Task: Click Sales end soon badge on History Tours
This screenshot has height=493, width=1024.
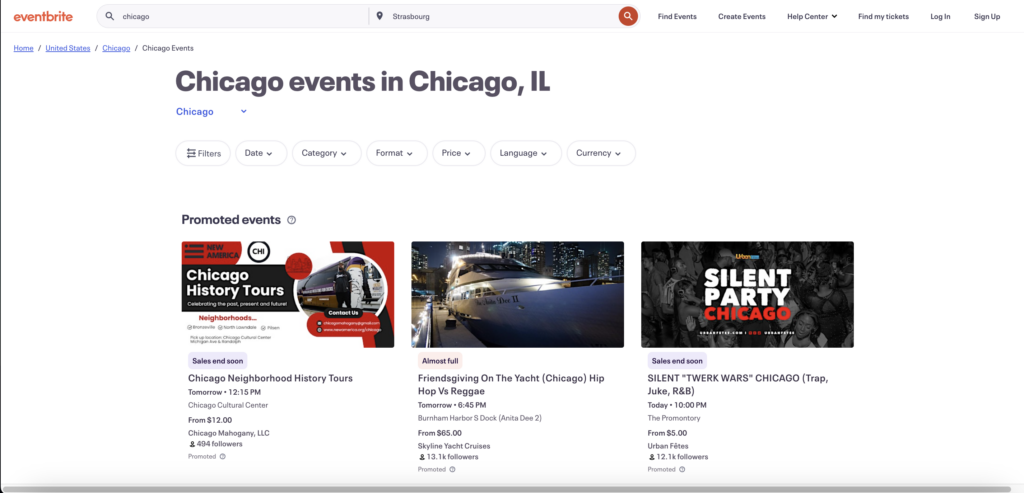Action: coord(217,360)
